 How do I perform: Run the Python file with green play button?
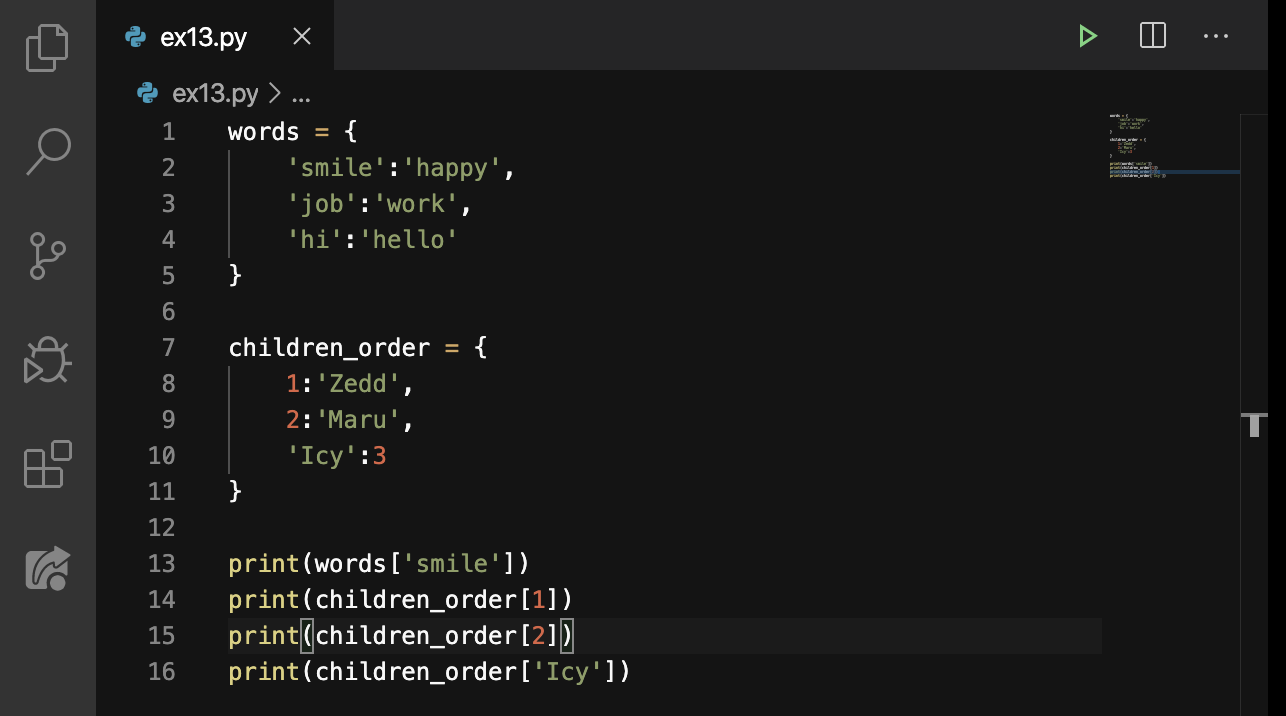tap(1087, 37)
